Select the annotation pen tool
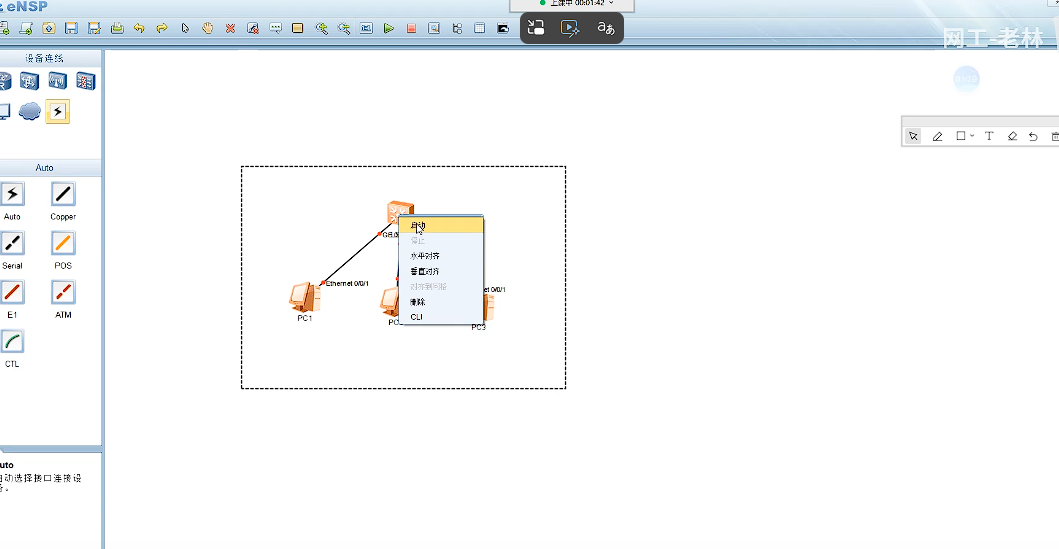 (937, 136)
